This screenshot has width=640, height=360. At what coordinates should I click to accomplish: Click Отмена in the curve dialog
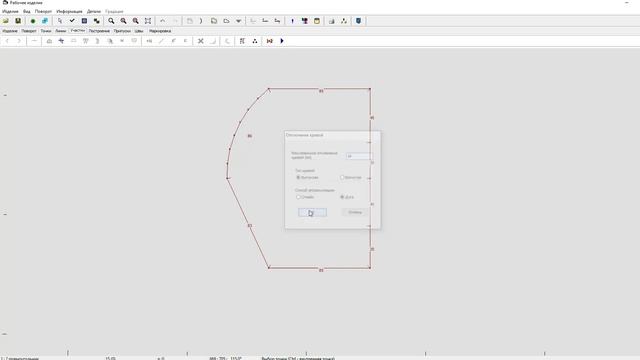point(355,212)
